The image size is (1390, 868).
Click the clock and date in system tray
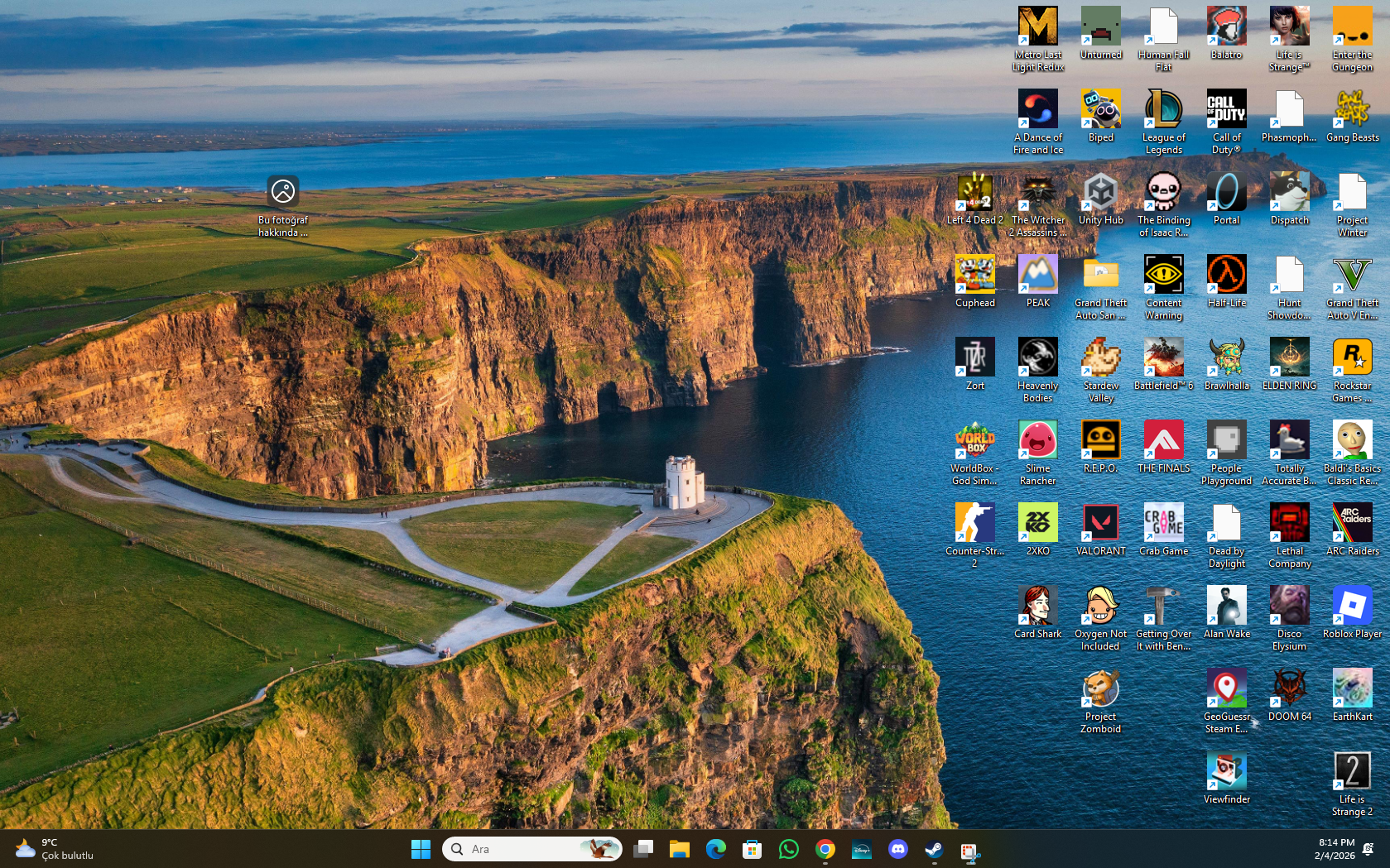pos(1334,849)
